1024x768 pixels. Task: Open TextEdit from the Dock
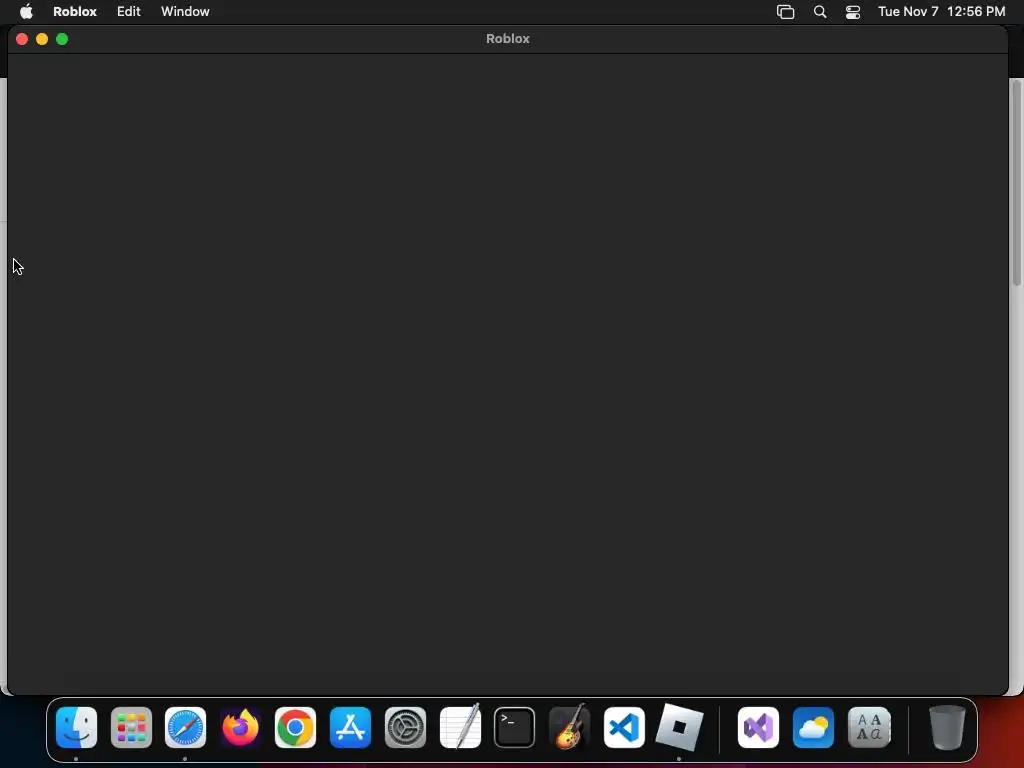coord(460,726)
